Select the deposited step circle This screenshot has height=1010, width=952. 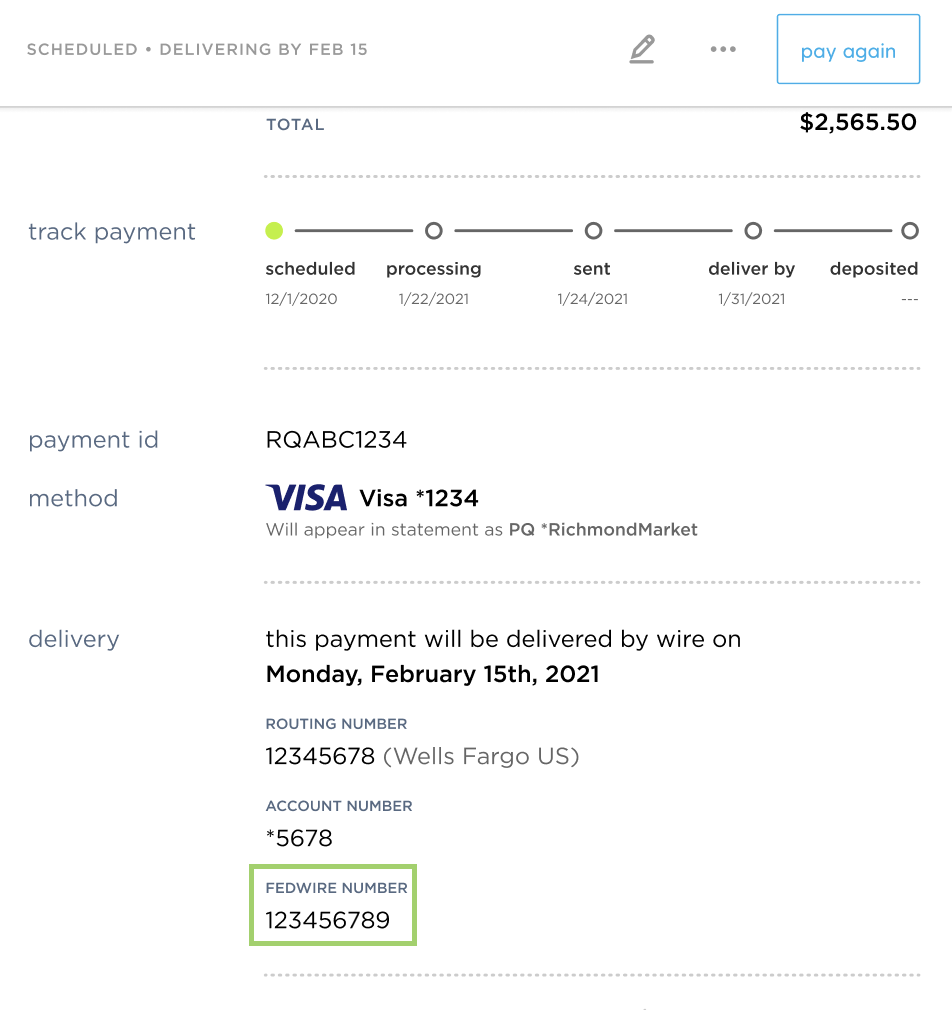tap(909, 231)
